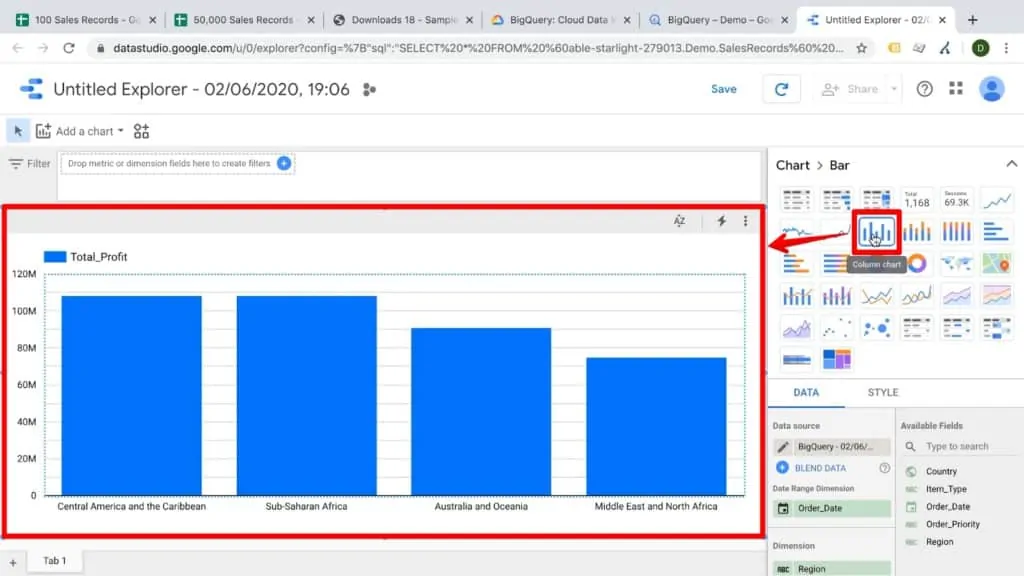The width and height of the screenshot is (1024, 576).
Task: Select the Column chart type
Action: (x=876, y=231)
